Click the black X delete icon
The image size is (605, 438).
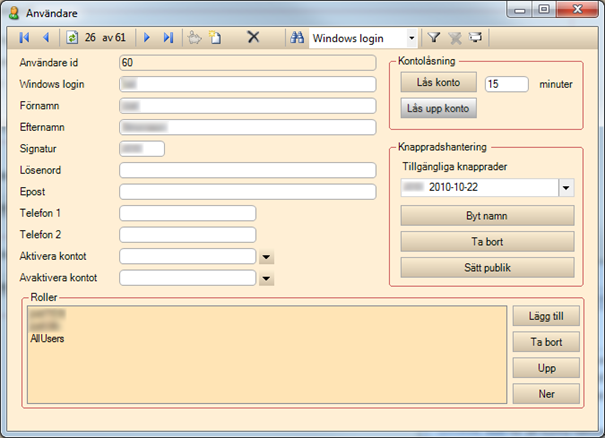(x=253, y=38)
